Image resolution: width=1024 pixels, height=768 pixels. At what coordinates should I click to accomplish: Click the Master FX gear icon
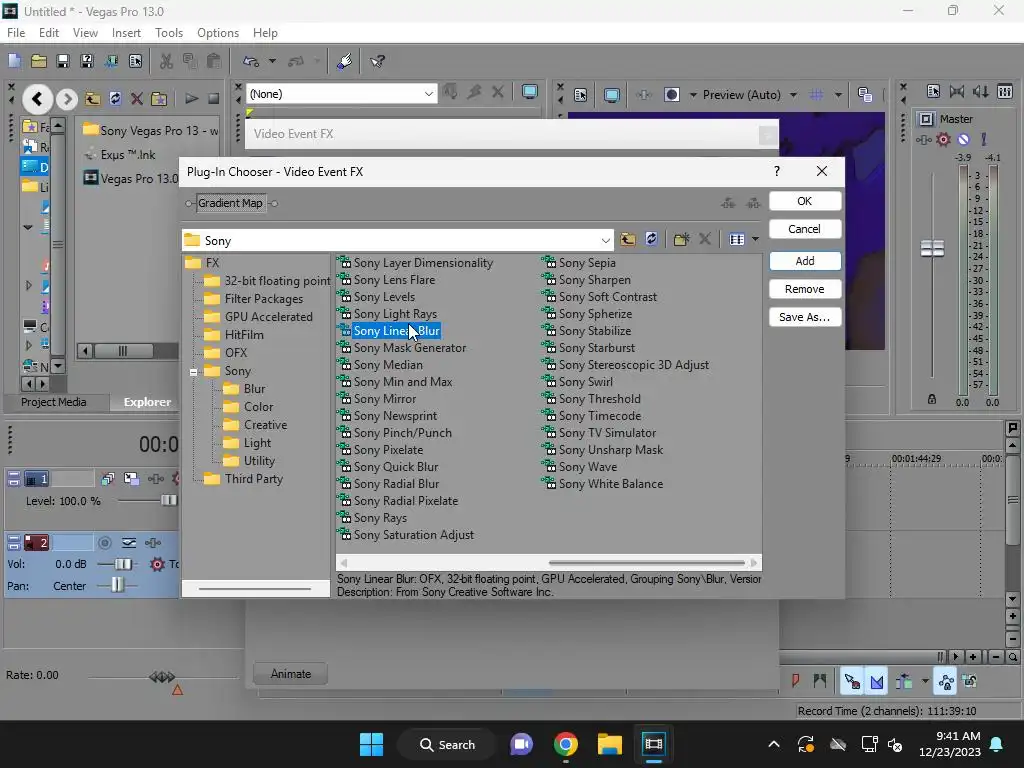[x=943, y=139]
